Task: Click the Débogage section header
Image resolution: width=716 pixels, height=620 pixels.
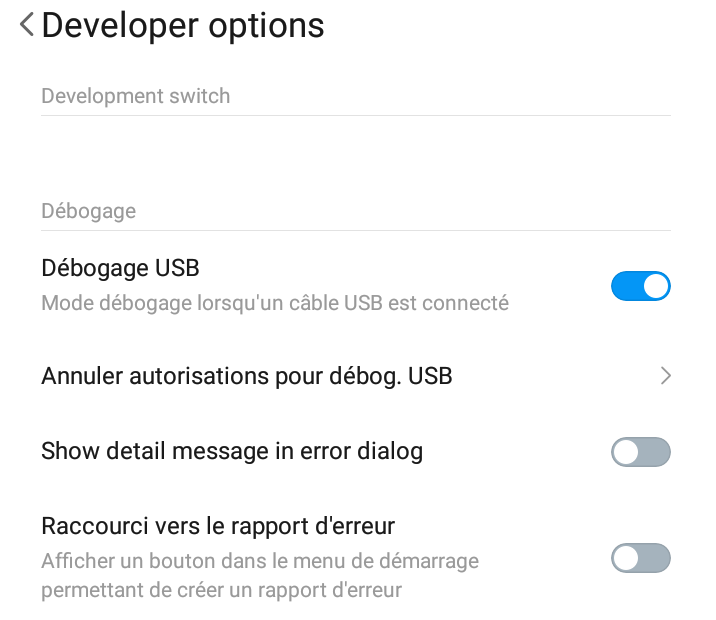Action: coord(89,211)
